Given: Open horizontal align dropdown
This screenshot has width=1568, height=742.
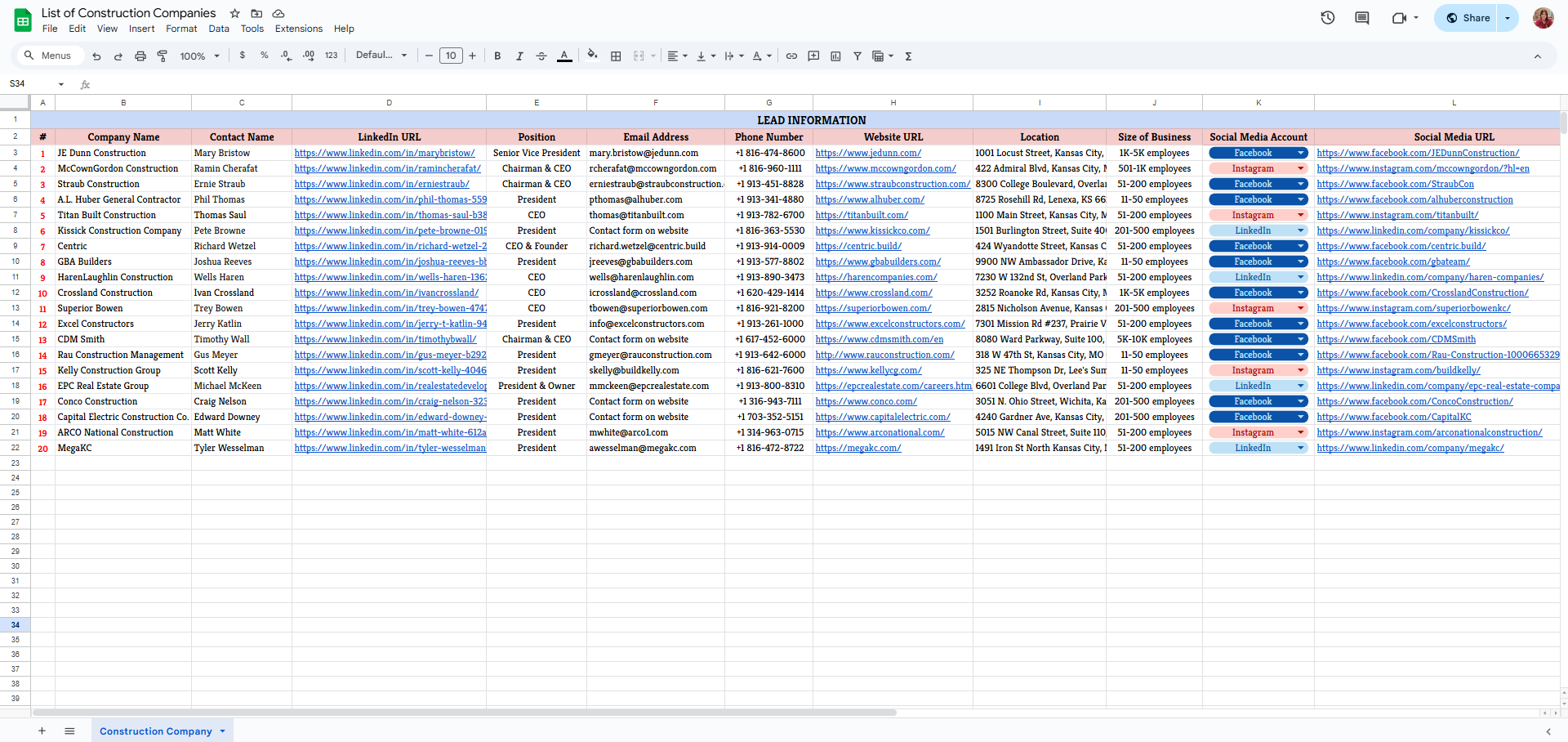Looking at the screenshot, I should [x=677, y=56].
